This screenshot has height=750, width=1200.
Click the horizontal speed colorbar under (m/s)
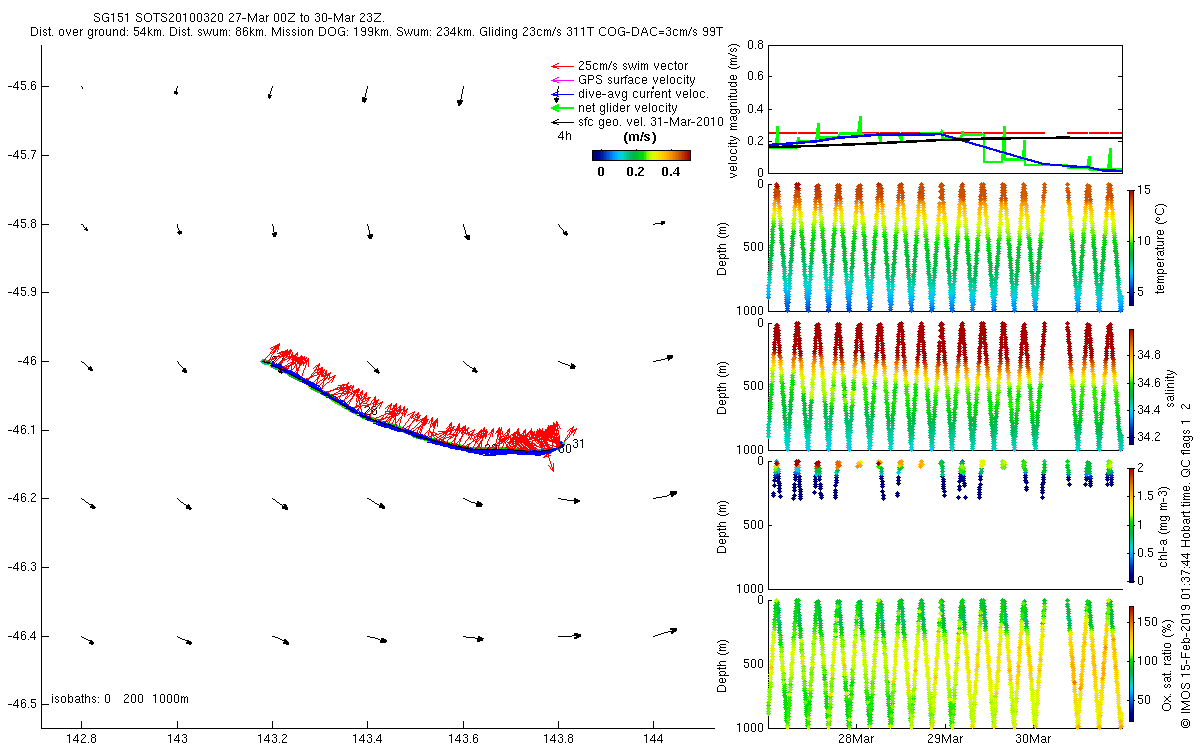(x=641, y=155)
